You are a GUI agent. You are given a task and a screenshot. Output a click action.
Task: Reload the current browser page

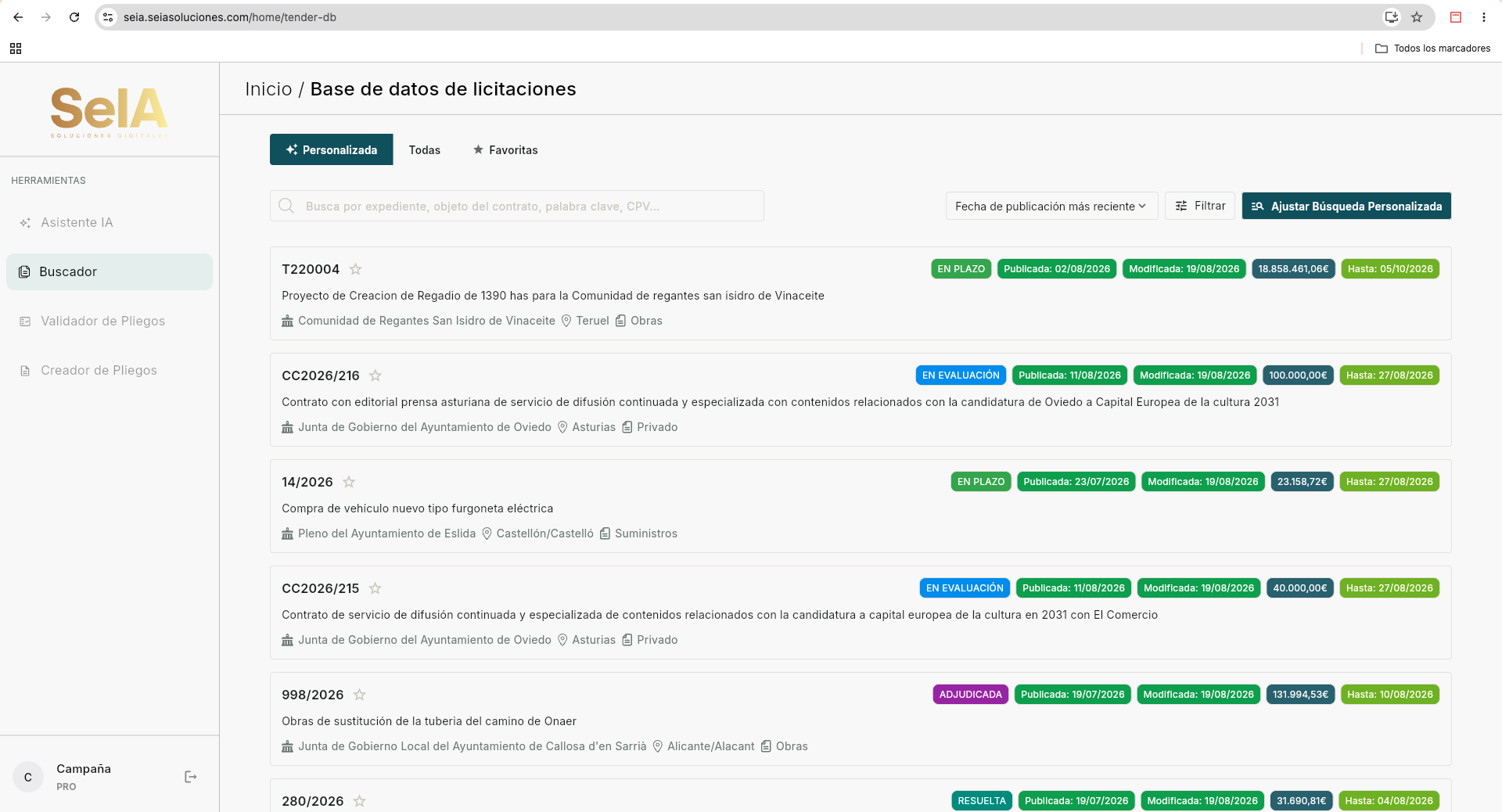(74, 17)
